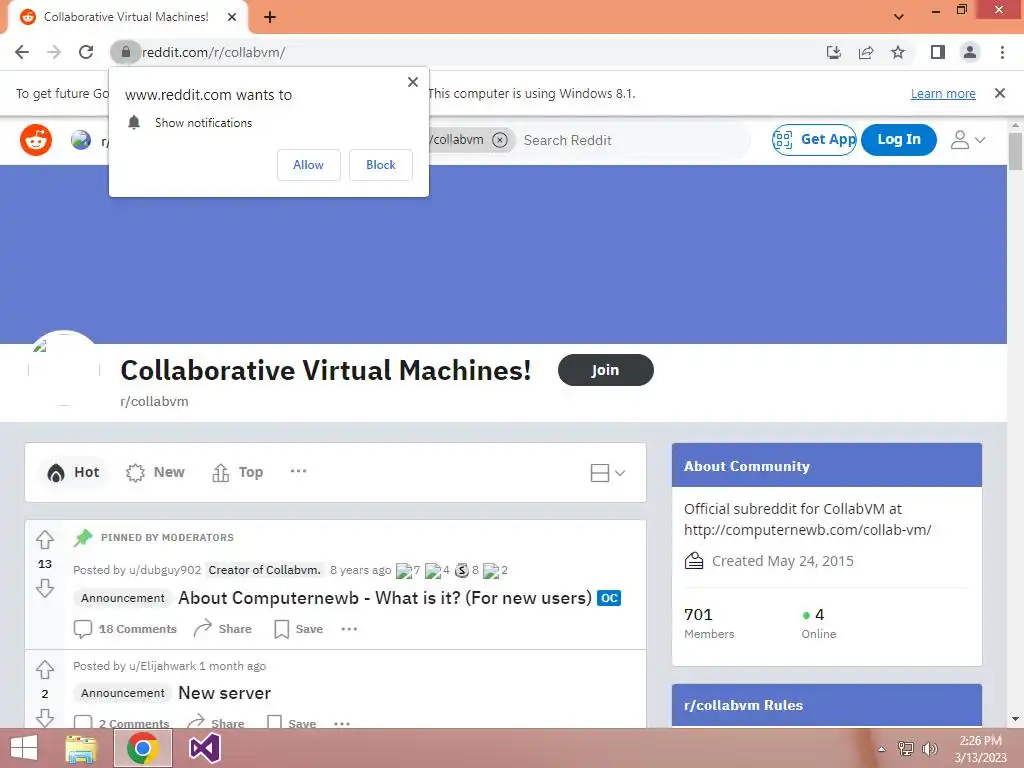Viewport: 1024px width, 768px height.
Task: Open more options on pinned post
Action: [x=349, y=629]
